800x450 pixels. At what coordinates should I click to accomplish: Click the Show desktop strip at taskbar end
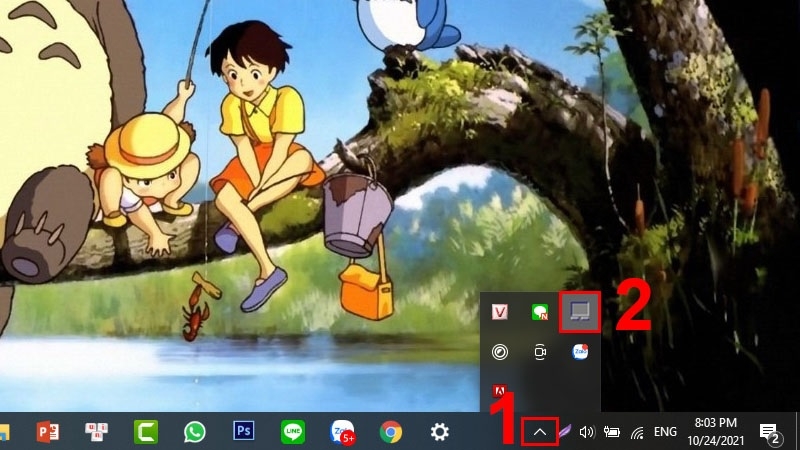click(797, 432)
